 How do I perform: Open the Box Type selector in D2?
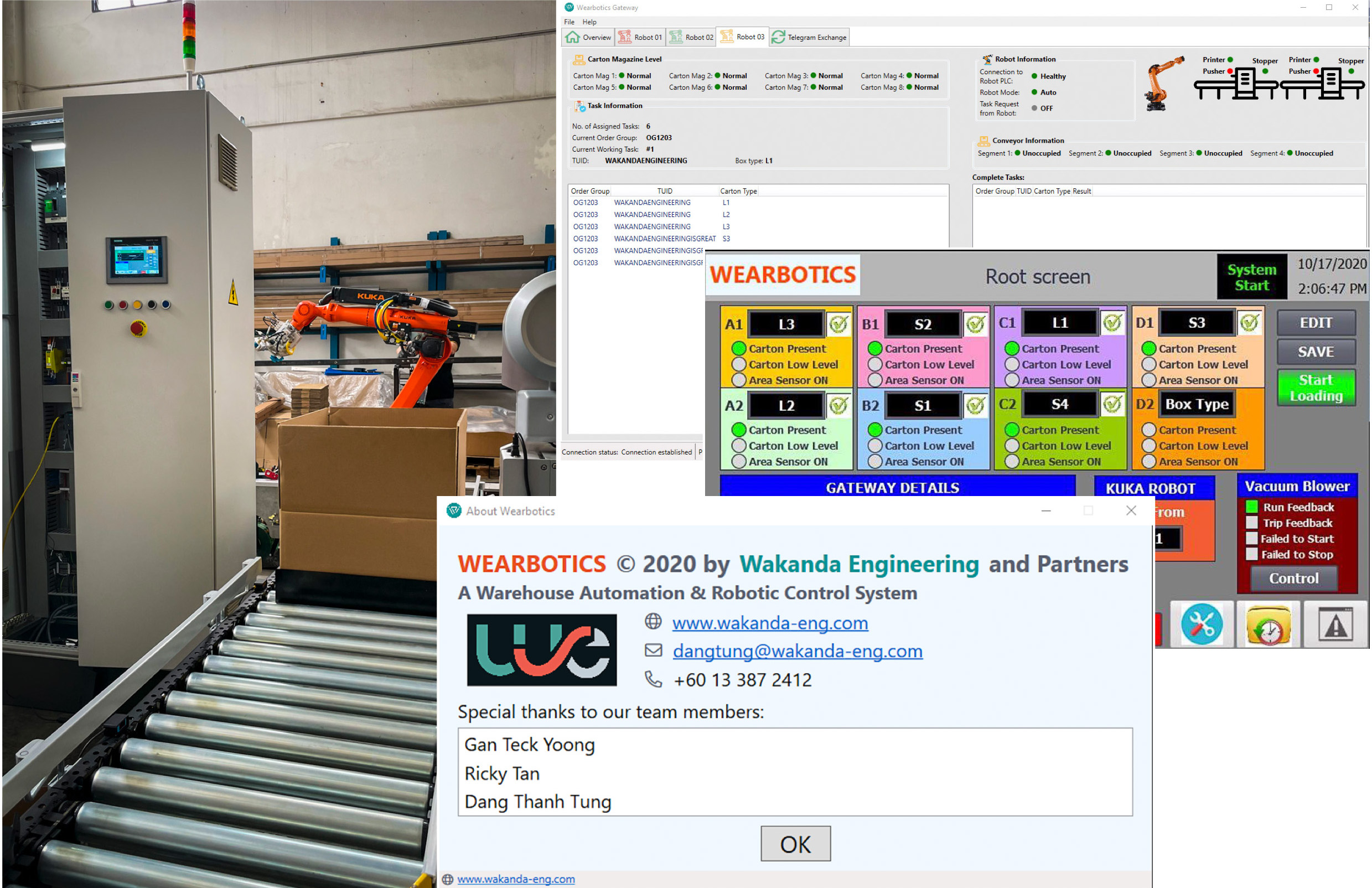click(x=1197, y=404)
